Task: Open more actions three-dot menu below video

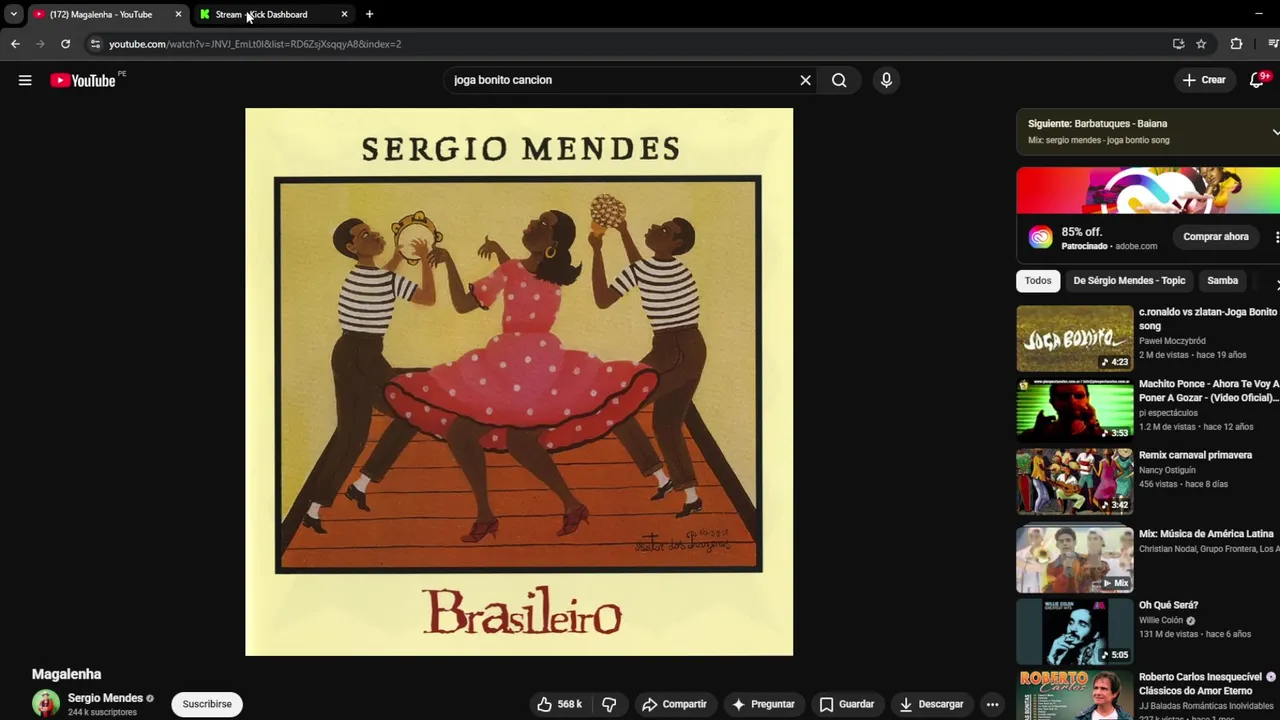Action: (992, 704)
